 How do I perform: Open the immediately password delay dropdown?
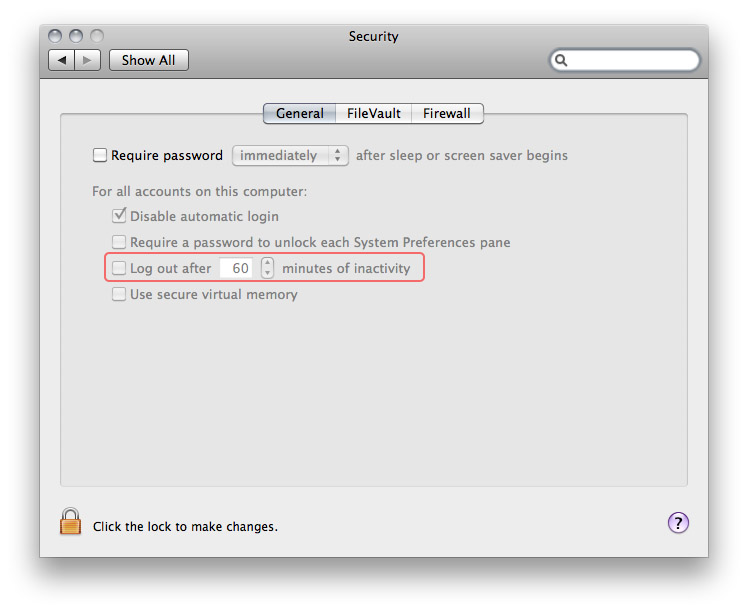290,156
